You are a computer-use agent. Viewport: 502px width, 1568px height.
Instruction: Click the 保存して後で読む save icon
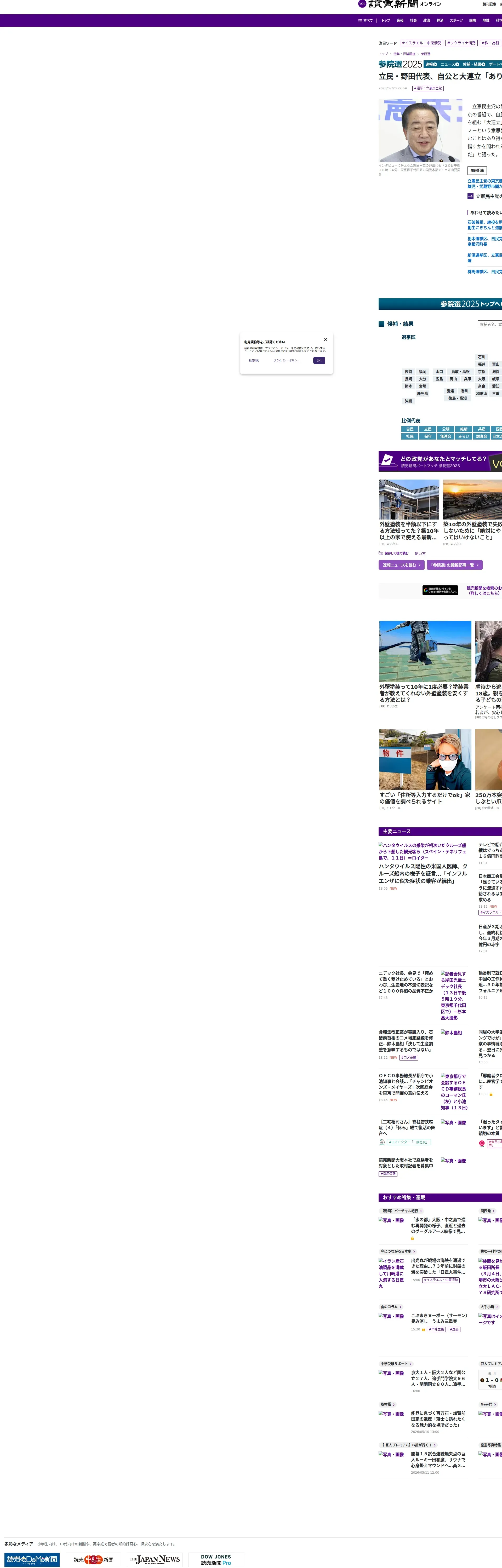pos(380,553)
